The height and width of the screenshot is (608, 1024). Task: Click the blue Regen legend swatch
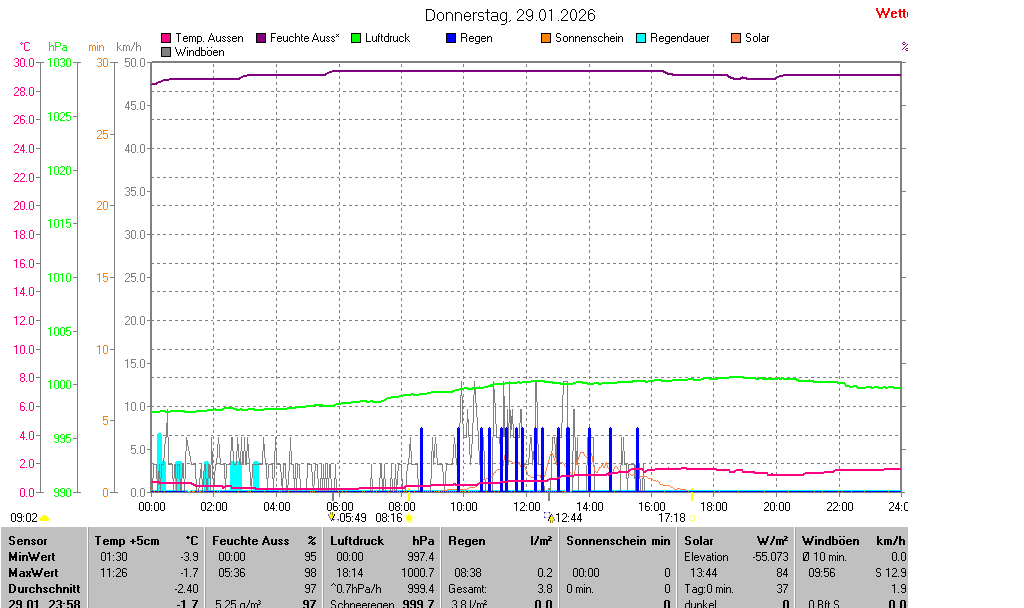451,38
